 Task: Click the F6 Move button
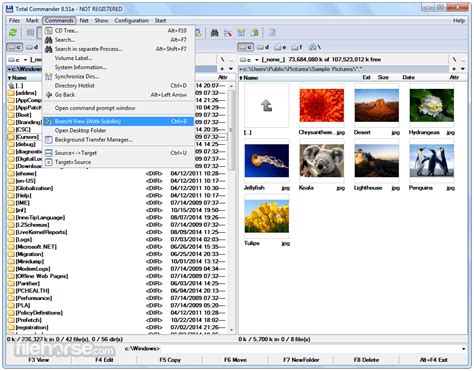tap(235, 360)
